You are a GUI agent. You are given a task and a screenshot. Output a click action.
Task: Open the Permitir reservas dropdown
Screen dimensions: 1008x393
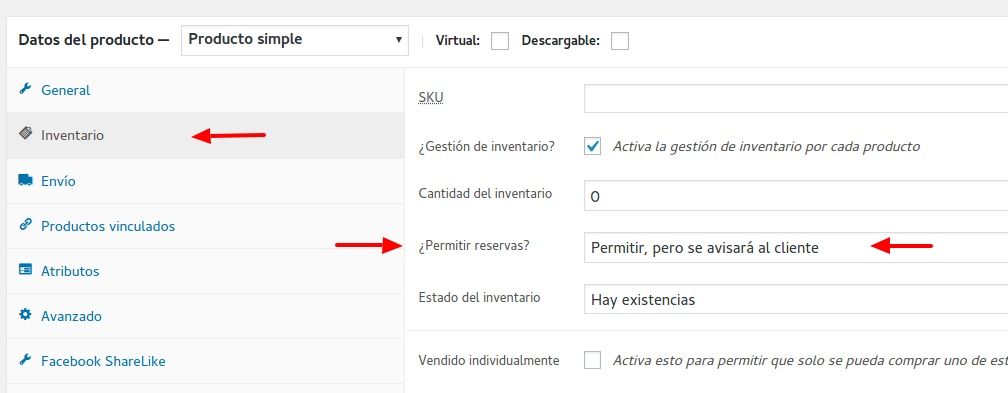pos(796,248)
